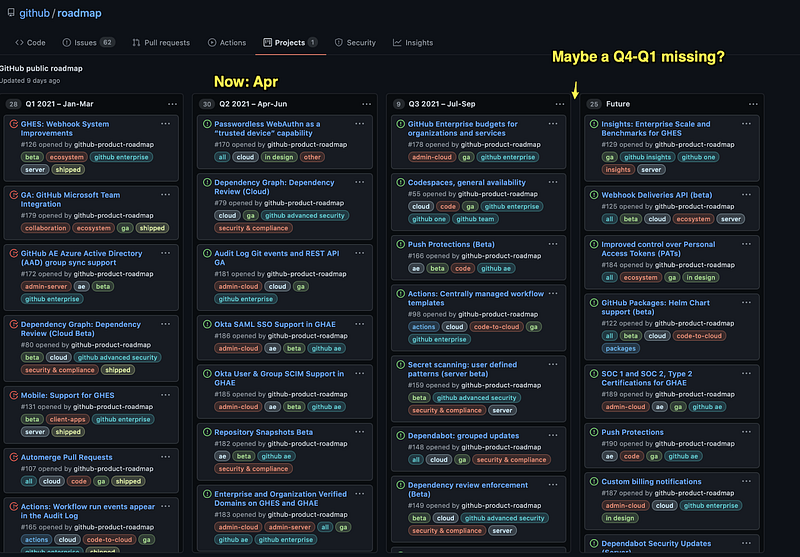Click the roadmap repository link
Image resolution: width=800 pixels, height=557 pixels.
tap(79, 13)
